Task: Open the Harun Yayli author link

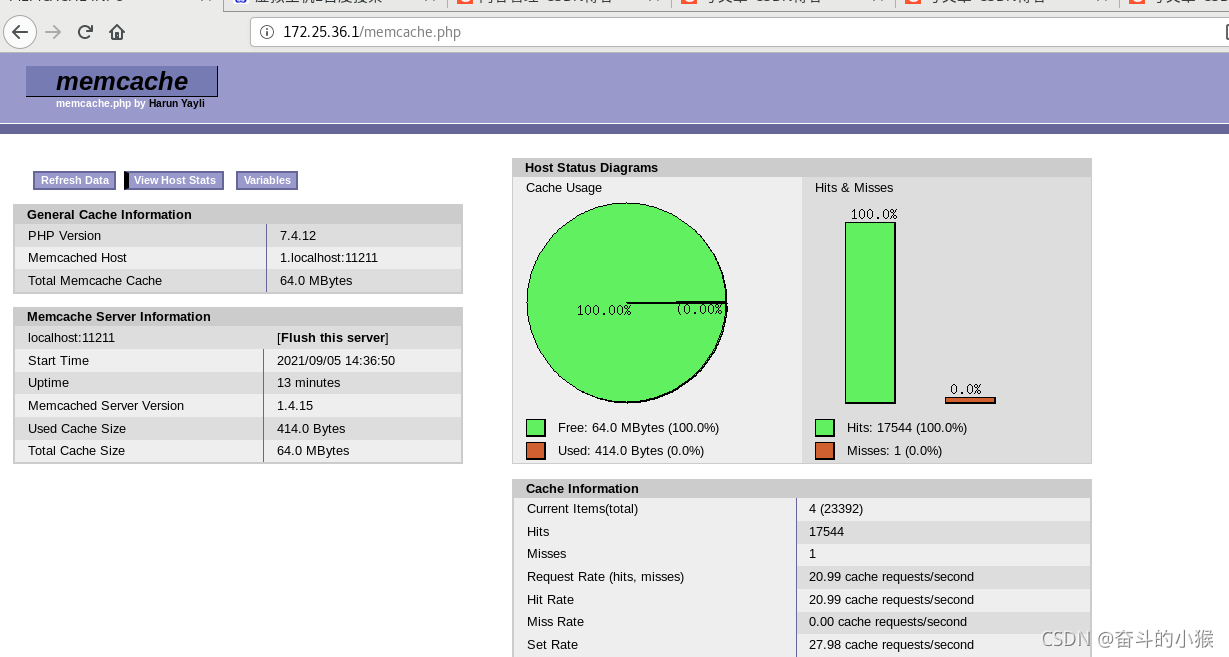Action: [x=176, y=103]
